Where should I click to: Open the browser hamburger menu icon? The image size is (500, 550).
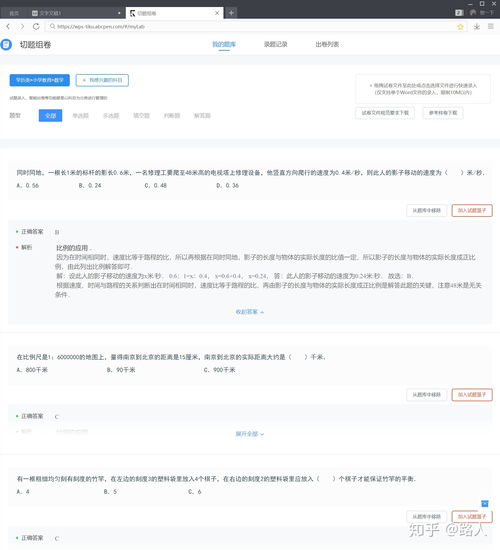coord(491,26)
